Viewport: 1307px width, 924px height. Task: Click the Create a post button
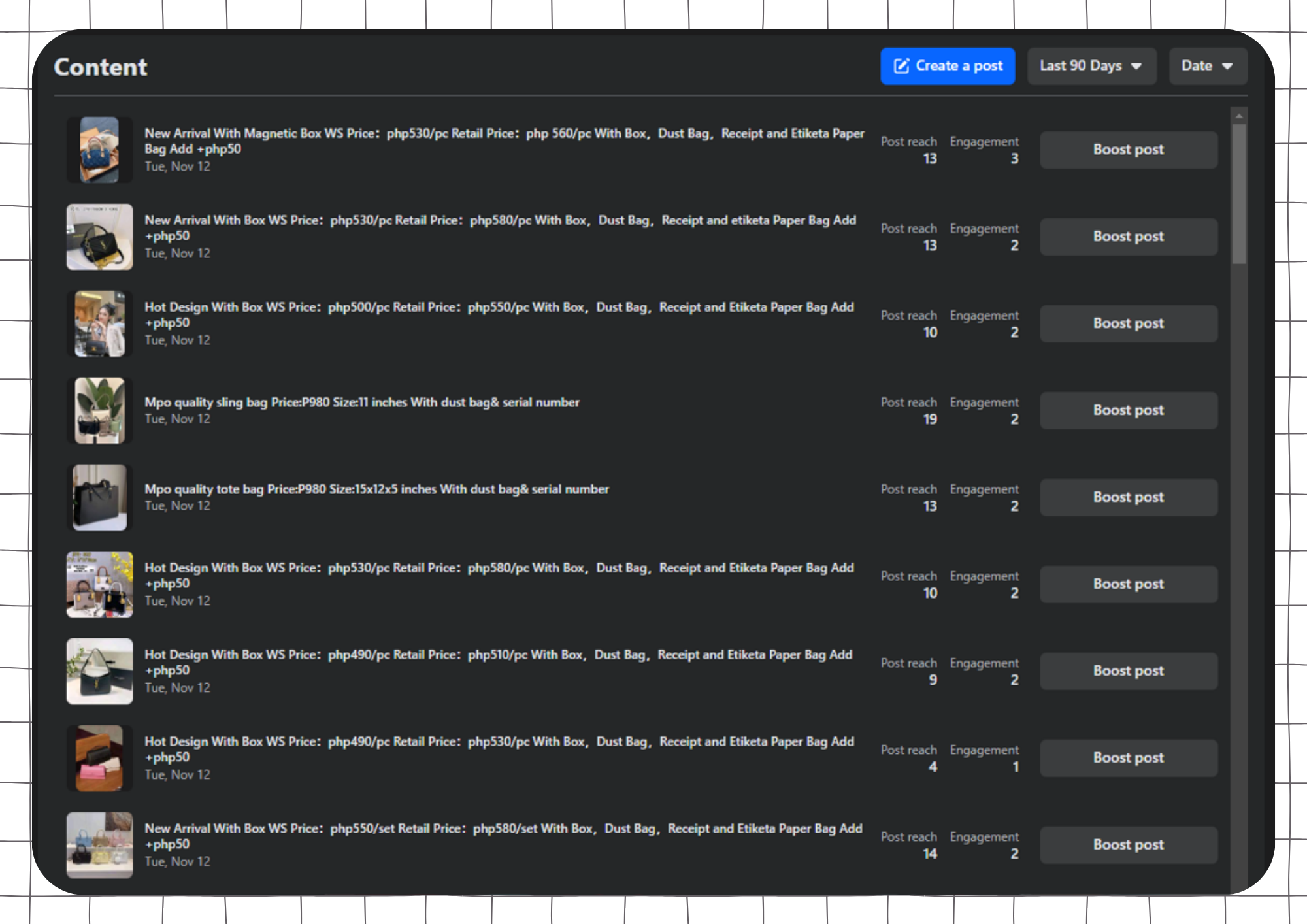point(947,66)
